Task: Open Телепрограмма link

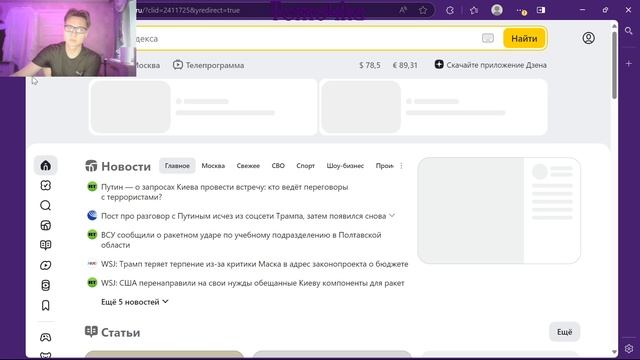Action: (215, 65)
